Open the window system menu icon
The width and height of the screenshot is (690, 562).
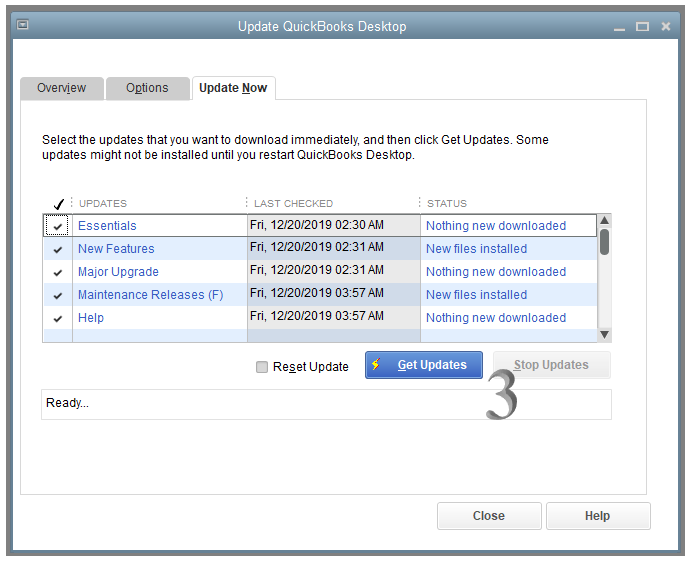point(22,25)
